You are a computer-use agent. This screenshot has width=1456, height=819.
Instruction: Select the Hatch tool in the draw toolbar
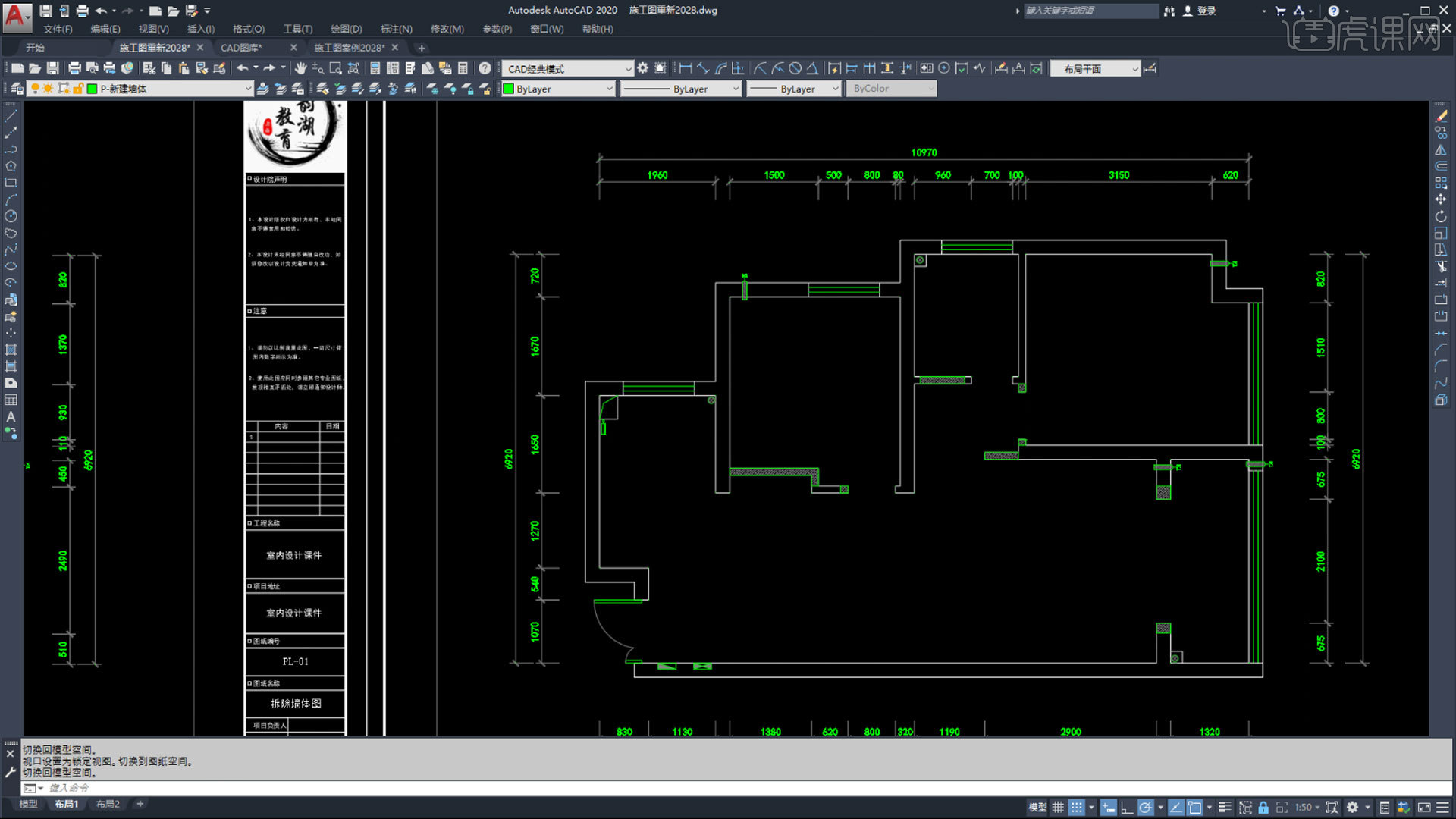tap(11, 350)
